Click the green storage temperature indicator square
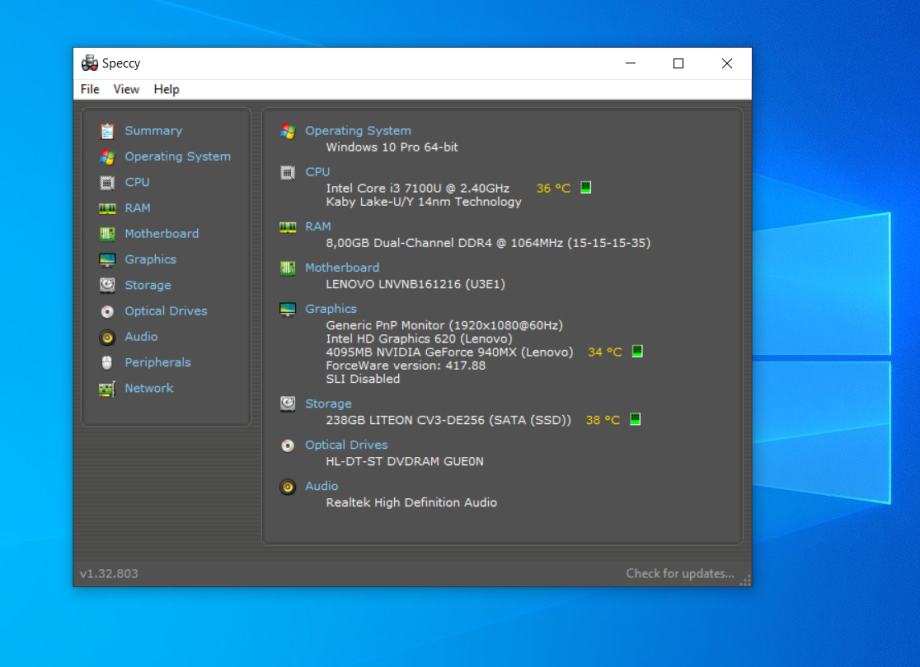Image resolution: width=920 pixels, height=667 pixels. pyautogui.click(x=635, y=419)
